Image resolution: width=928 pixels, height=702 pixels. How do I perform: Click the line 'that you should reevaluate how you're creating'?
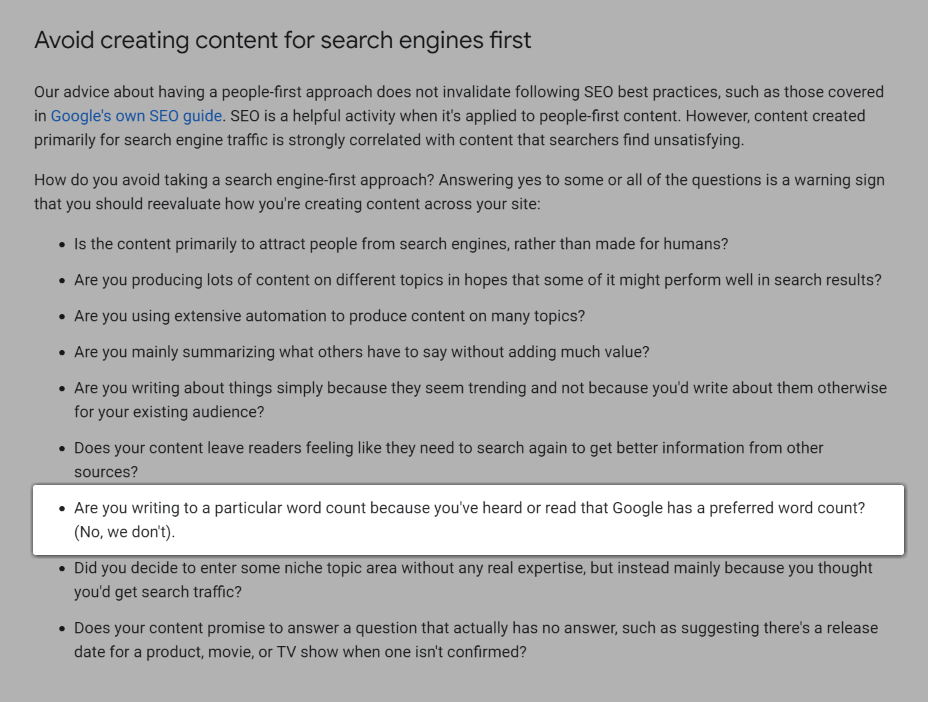(x=286, y=204)
